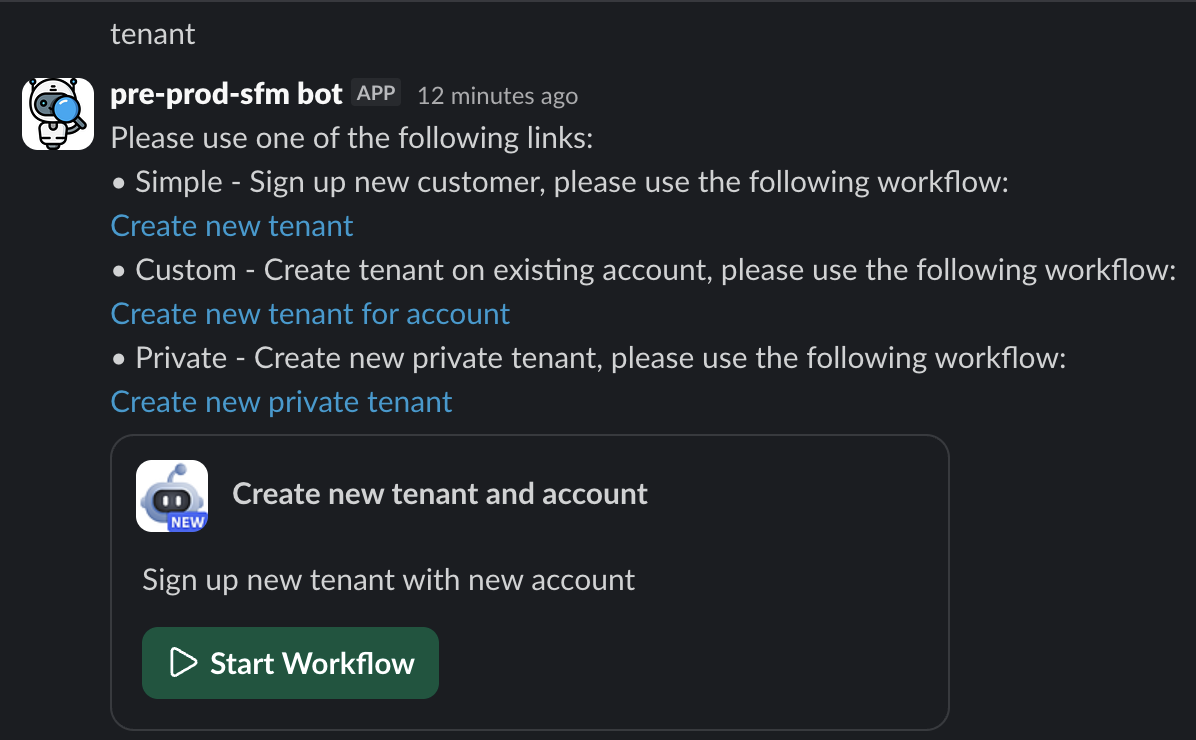Click the workflow robot icon
This screenshot has height=740, width=1196.
[171, 492]
